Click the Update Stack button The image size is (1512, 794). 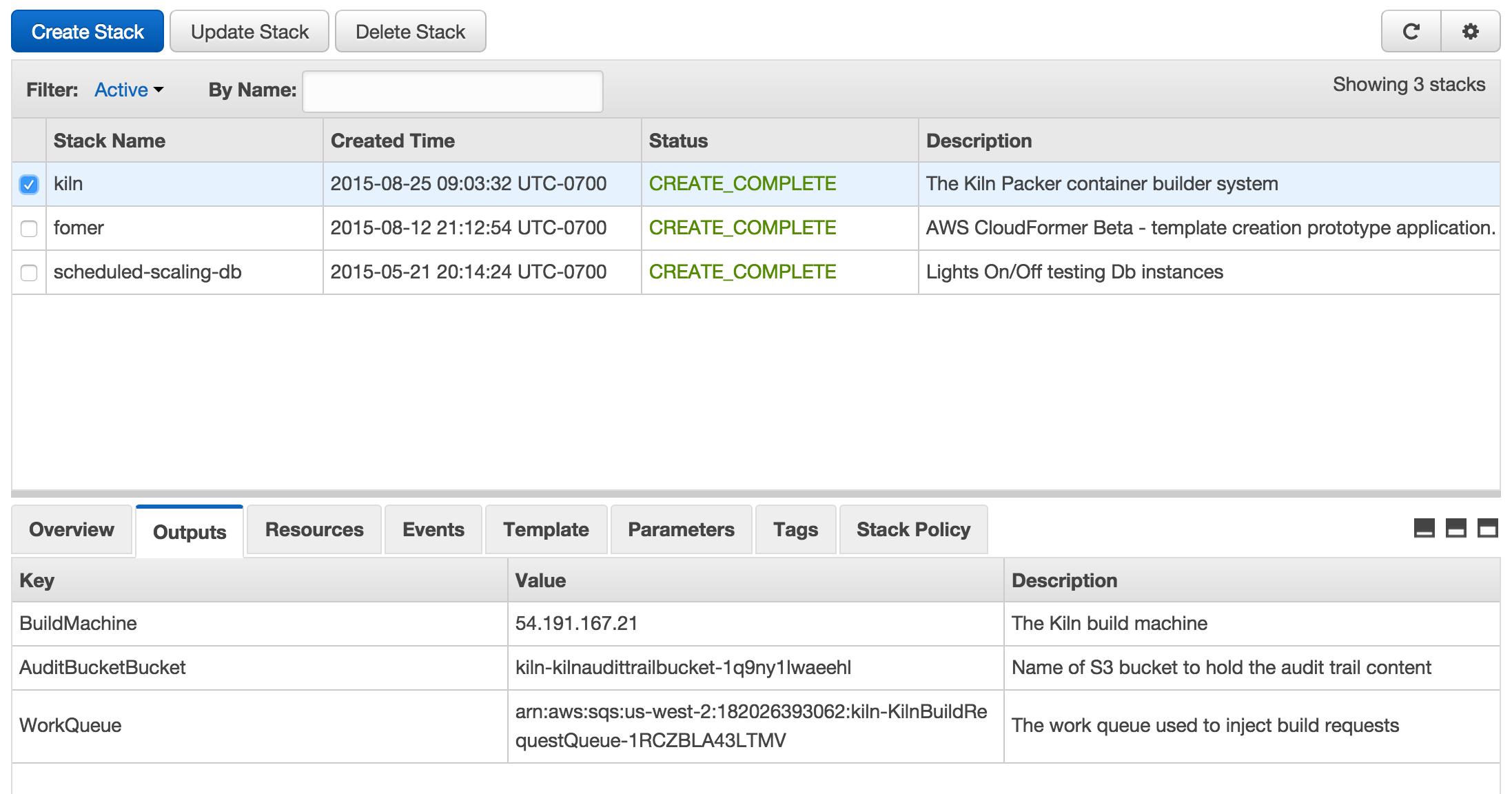(249, 32)
